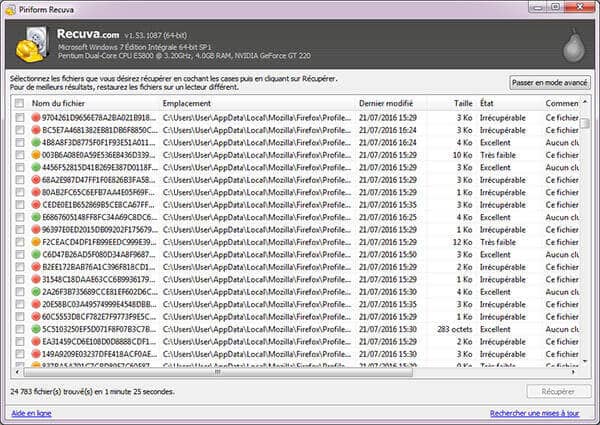Check the select-all checkbox in header row
Screen dimensions: 600x425
pos(20,103)
